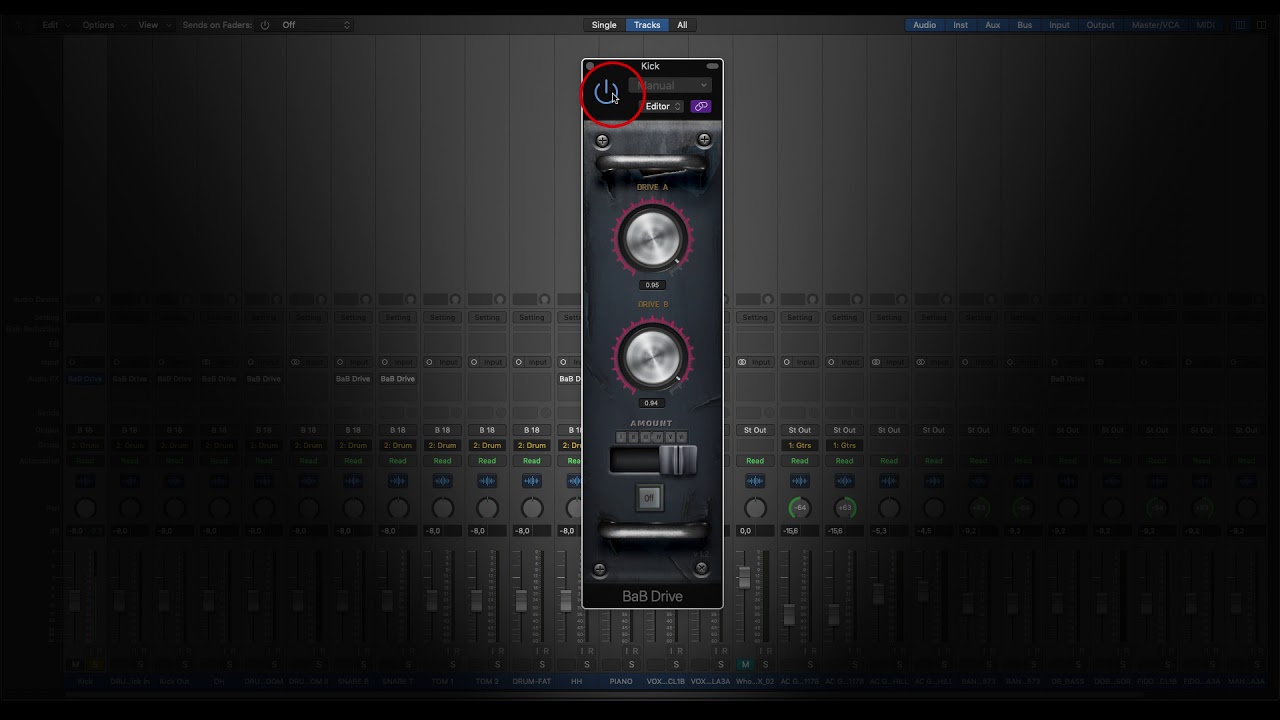The height and width of the screenshot is (720, 1280).
Task: Unmute the Who...X_02 track
Action: tap(745, 664)
